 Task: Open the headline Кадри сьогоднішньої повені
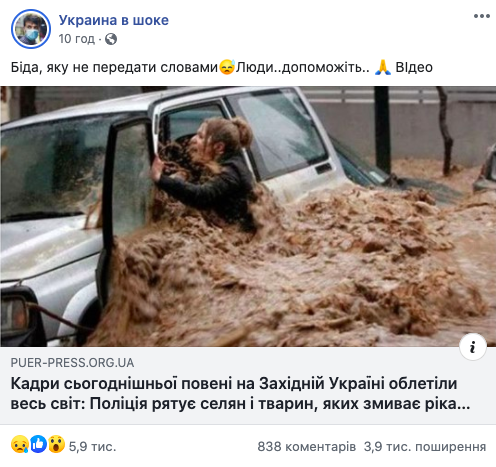[240, 393]
